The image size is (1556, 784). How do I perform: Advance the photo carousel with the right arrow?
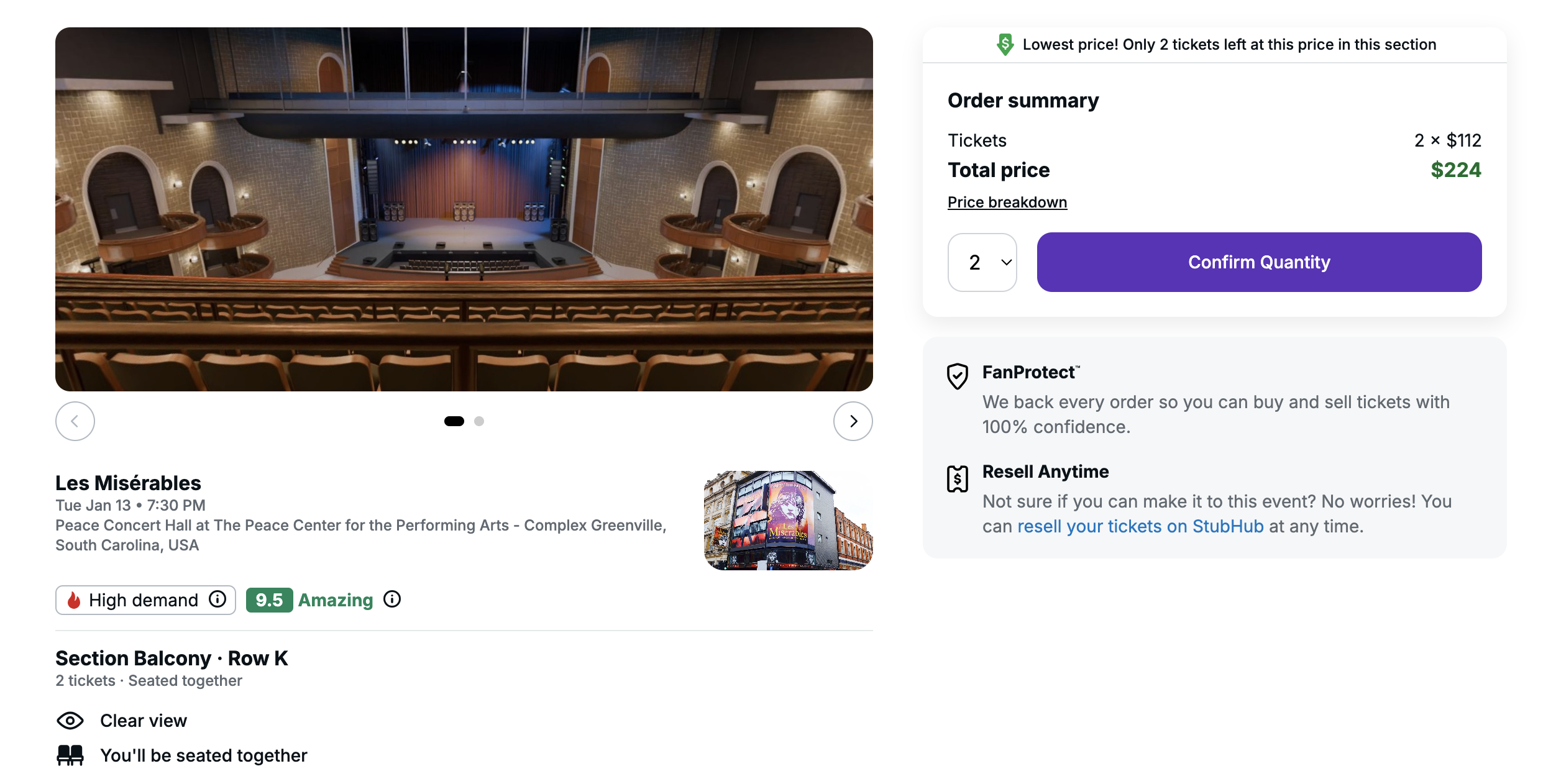click(853, 421)
